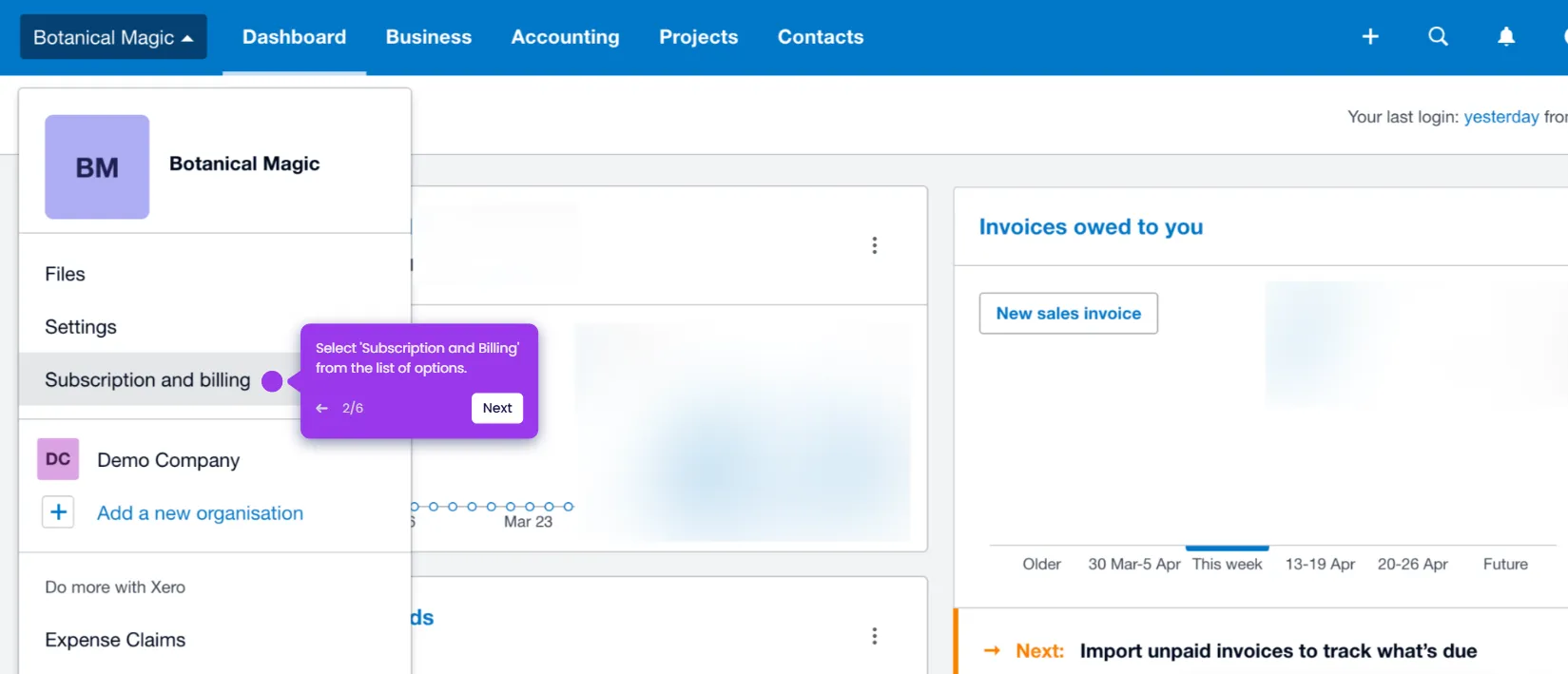Select the Future chart period

pyautogui.click(x=1505, y=564)
